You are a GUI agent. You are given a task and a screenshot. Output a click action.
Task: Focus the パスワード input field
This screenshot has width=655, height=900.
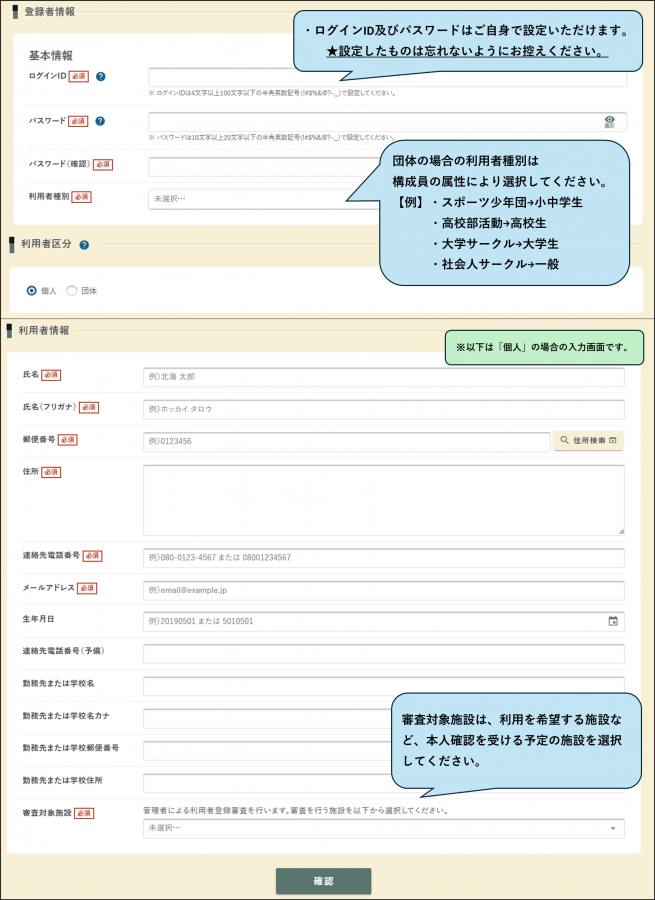tap(387, 122)
